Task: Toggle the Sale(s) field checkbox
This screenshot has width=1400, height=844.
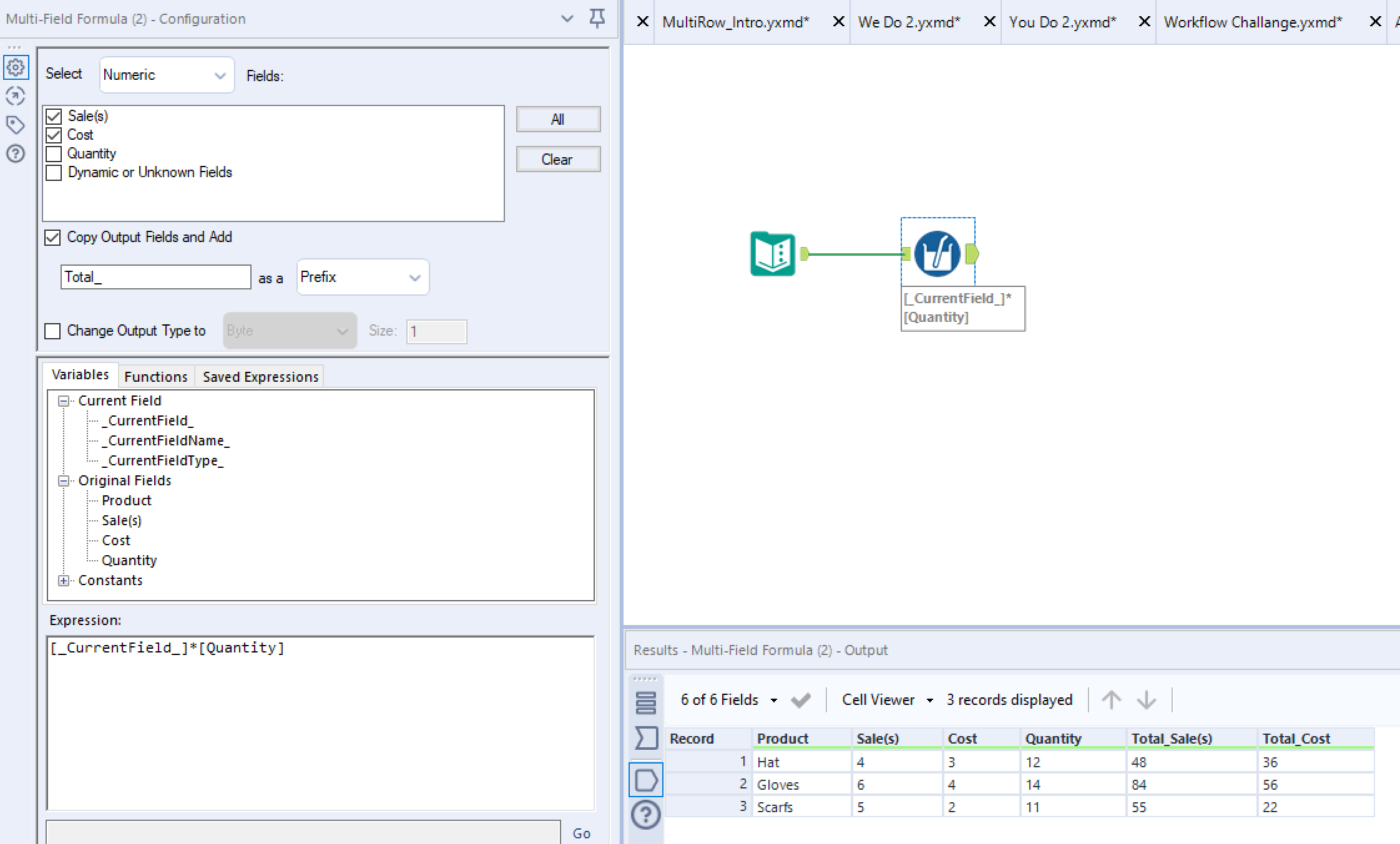Action: coord(54,115)
